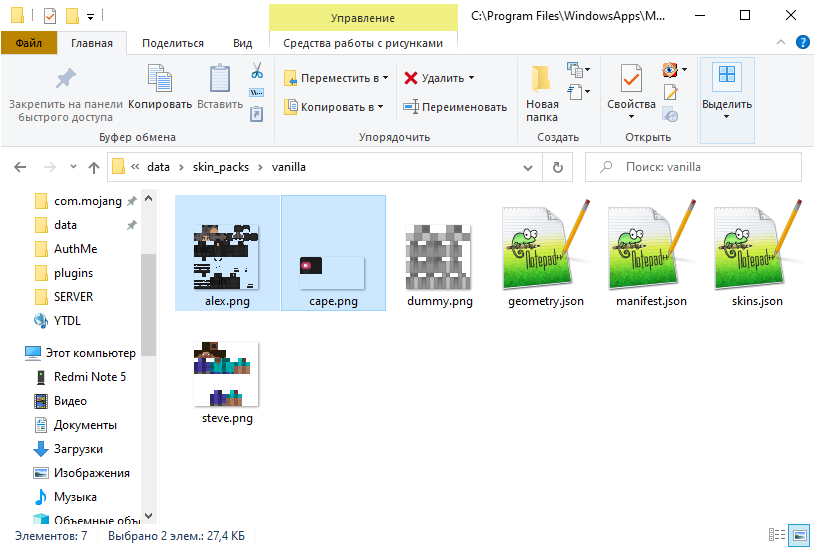Paste shortcut icon in clipboard group
The image size is (815, 548).
pyautogui.click(x=257, y=114)
